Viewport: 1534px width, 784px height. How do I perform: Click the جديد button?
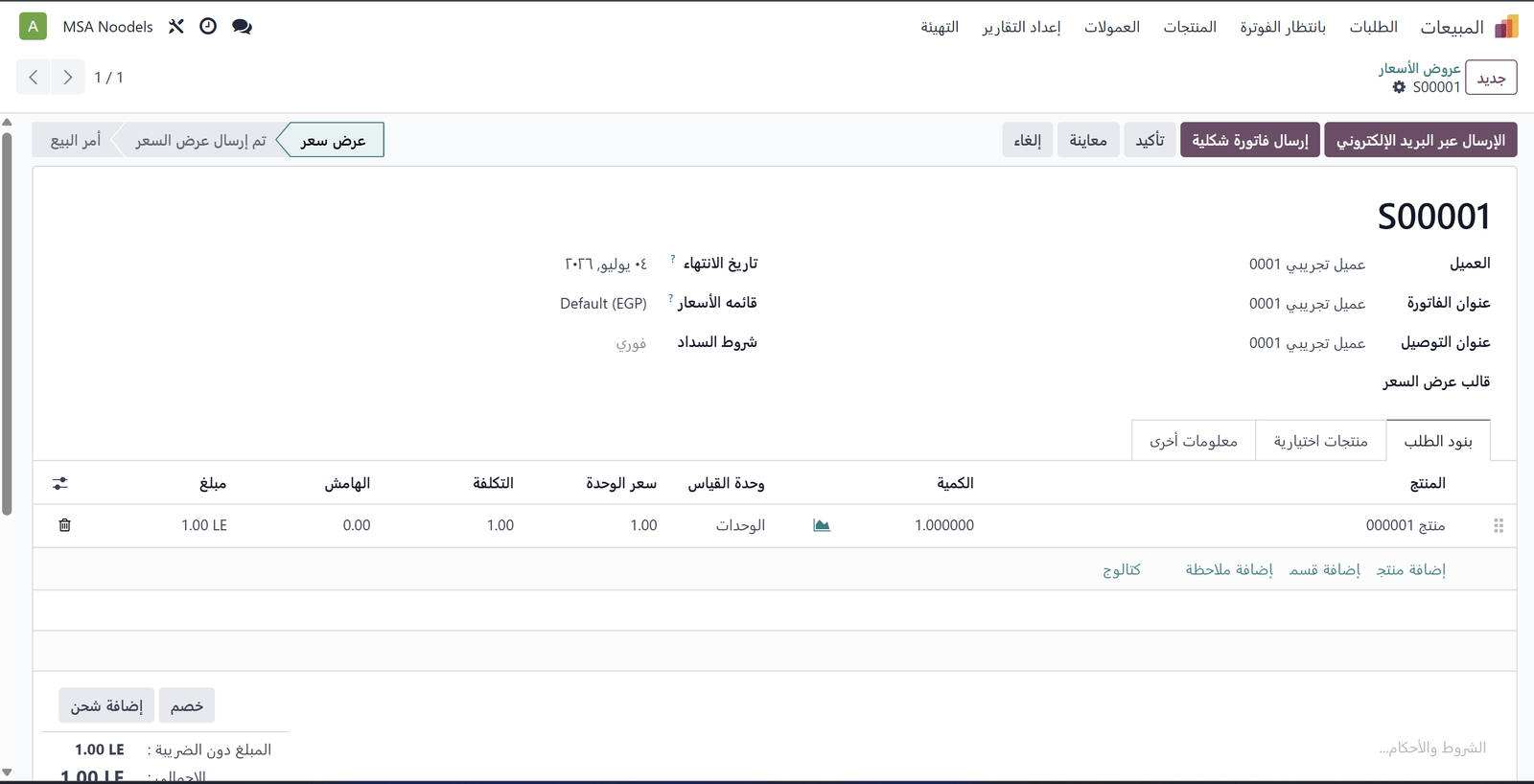coord(1491,78)
